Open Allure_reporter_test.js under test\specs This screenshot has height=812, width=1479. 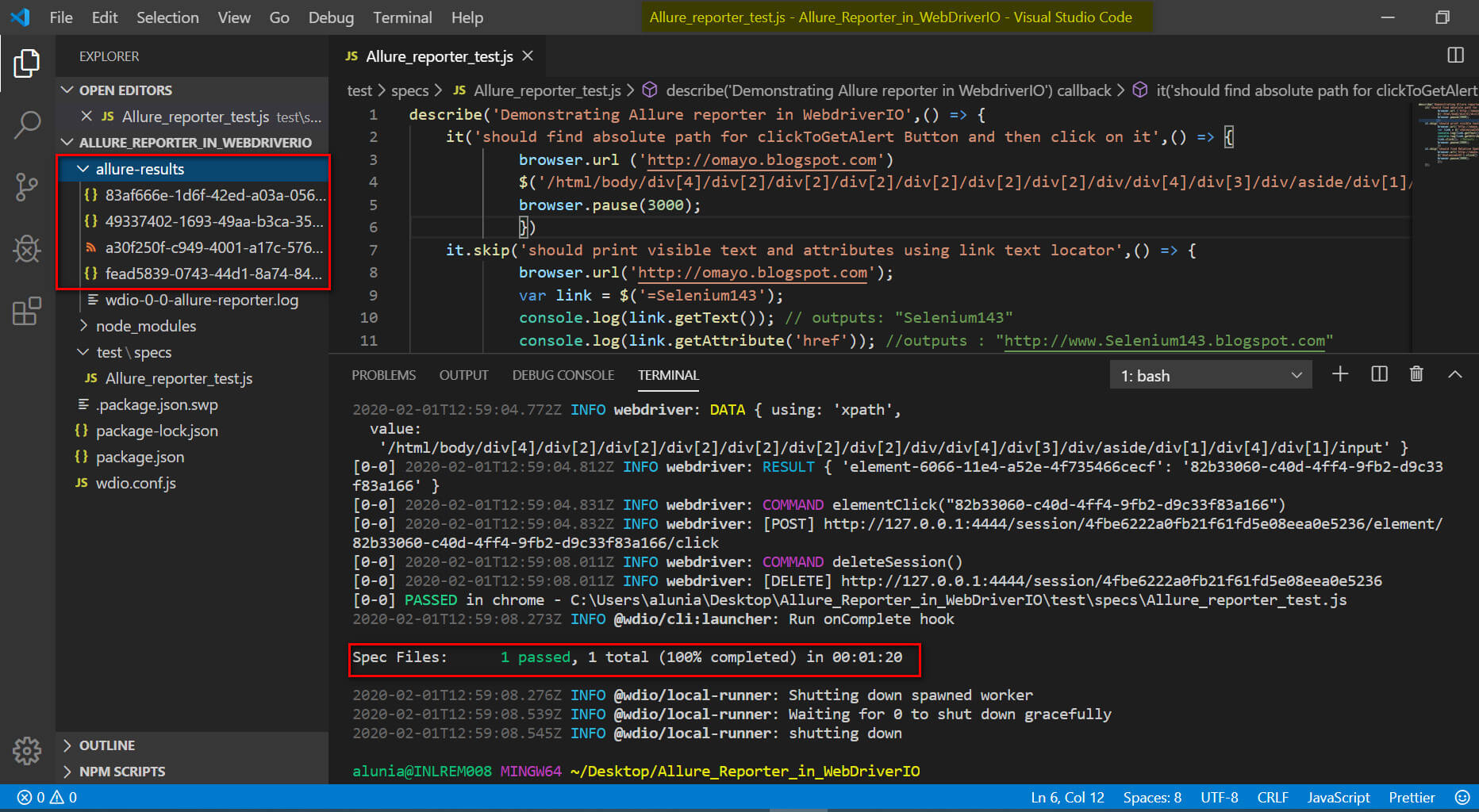point(193,378)
